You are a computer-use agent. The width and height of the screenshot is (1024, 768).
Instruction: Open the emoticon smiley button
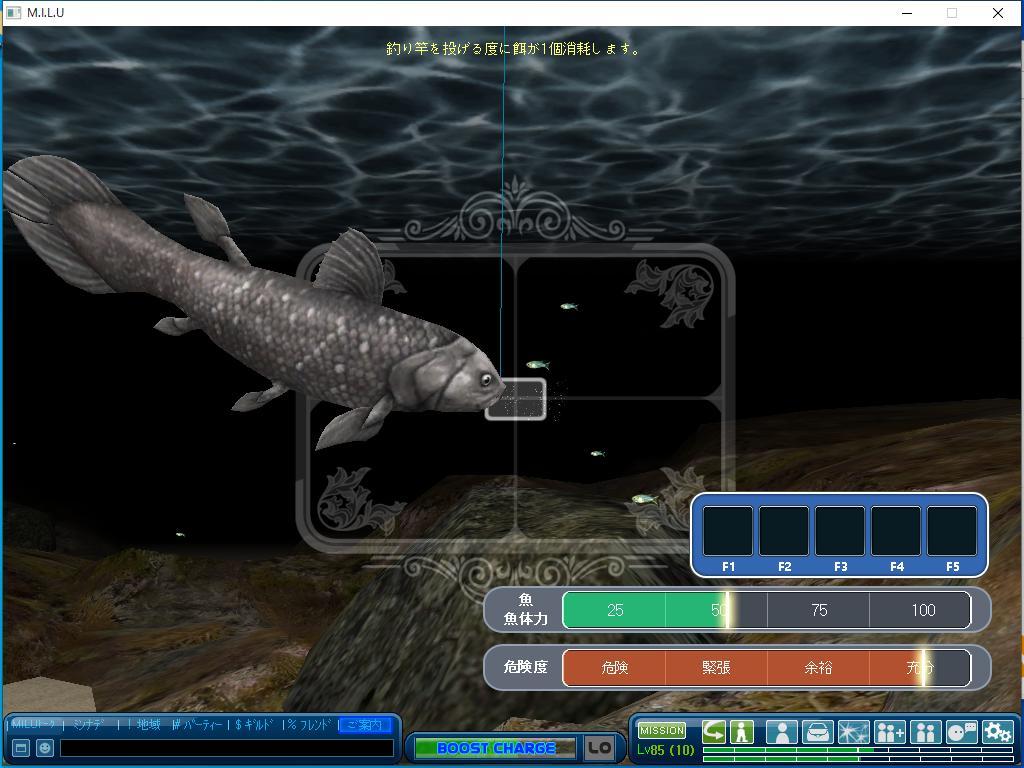click(x=45, y=748)
